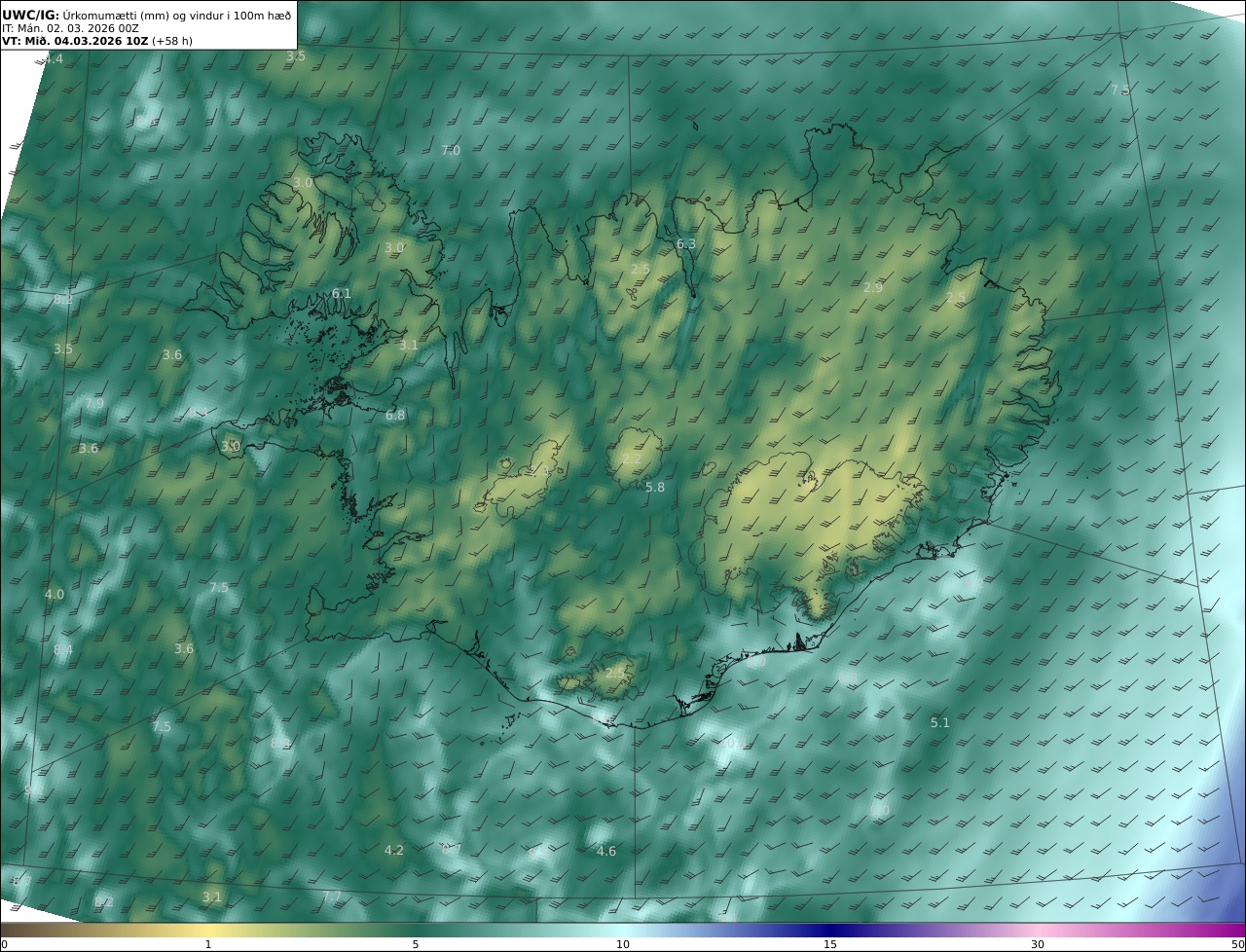Click the "(+58 h)" forecast offset text

[174, 42]
